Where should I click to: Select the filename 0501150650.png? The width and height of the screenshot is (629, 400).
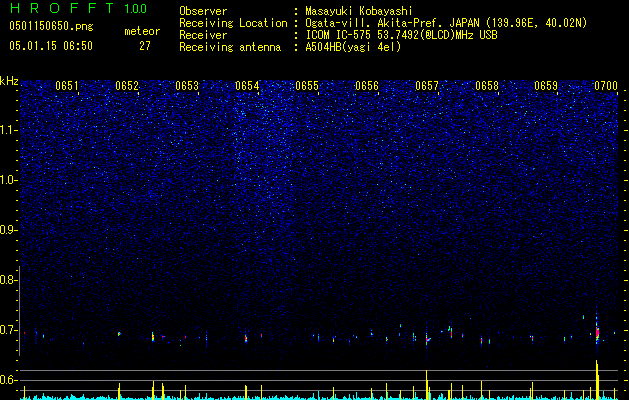(x=51, y=27)
